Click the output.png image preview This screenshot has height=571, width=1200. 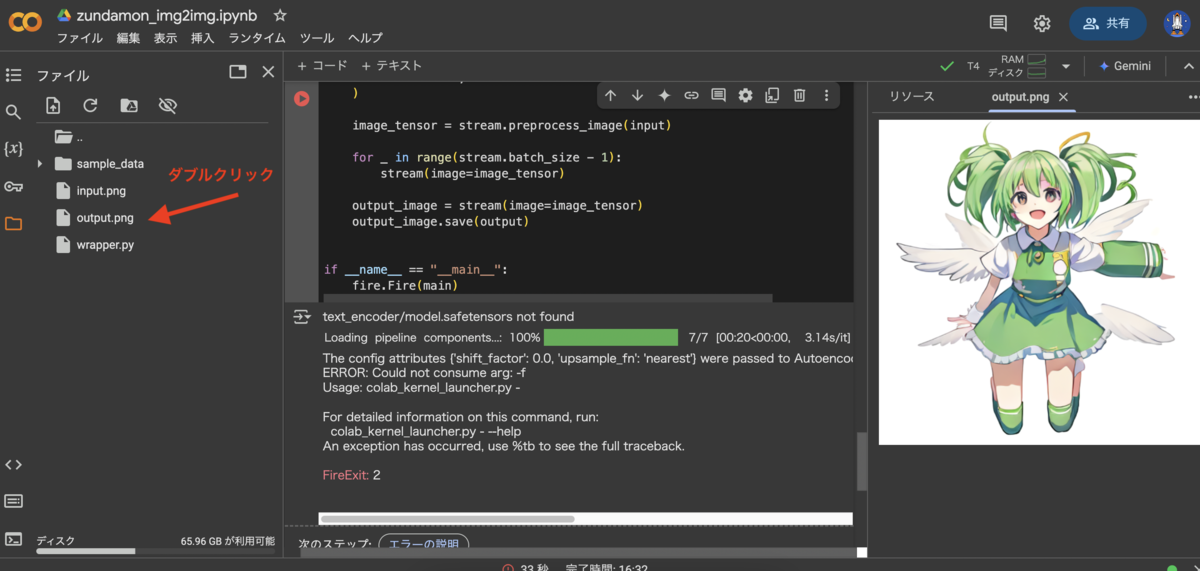click(1039, 282)
